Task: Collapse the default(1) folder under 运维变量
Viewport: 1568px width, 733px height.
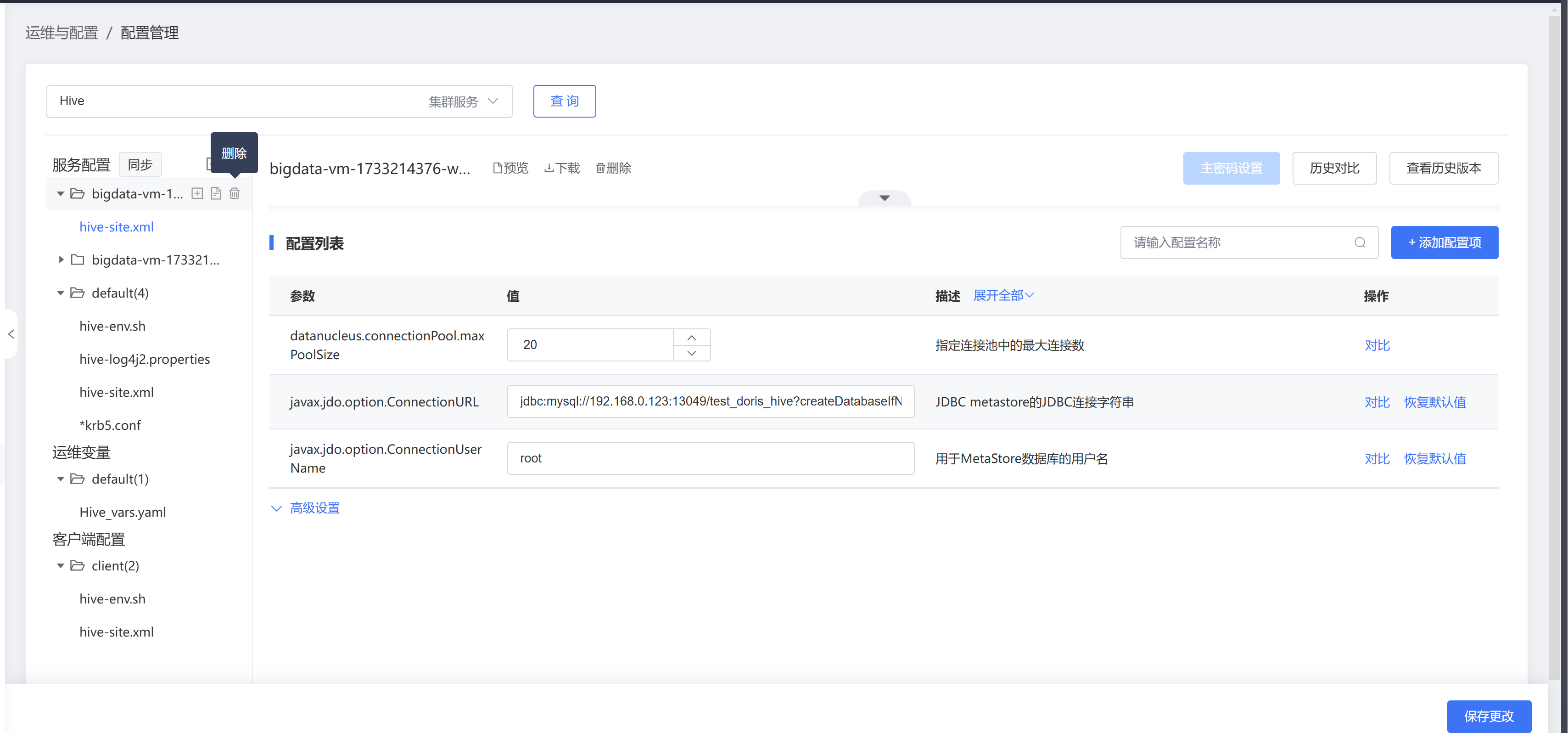Action: point(60,479)
